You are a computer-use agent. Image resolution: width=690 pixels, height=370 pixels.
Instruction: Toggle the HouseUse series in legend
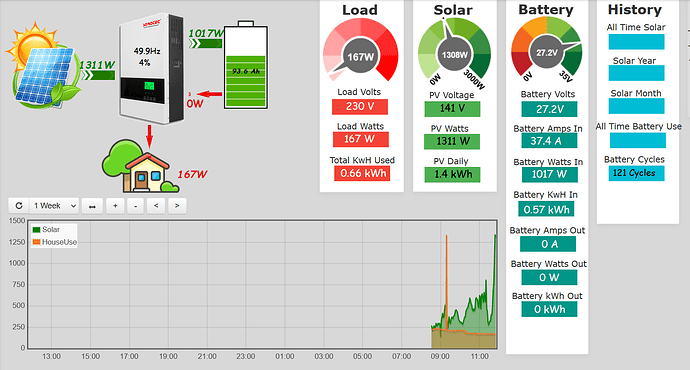coord(55,242)
